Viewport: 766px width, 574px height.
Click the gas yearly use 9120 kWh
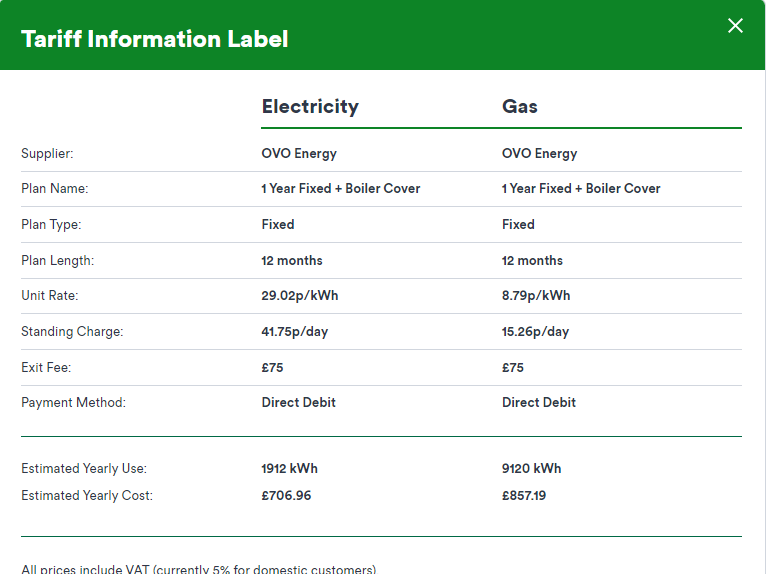click(x=531, y=469)
